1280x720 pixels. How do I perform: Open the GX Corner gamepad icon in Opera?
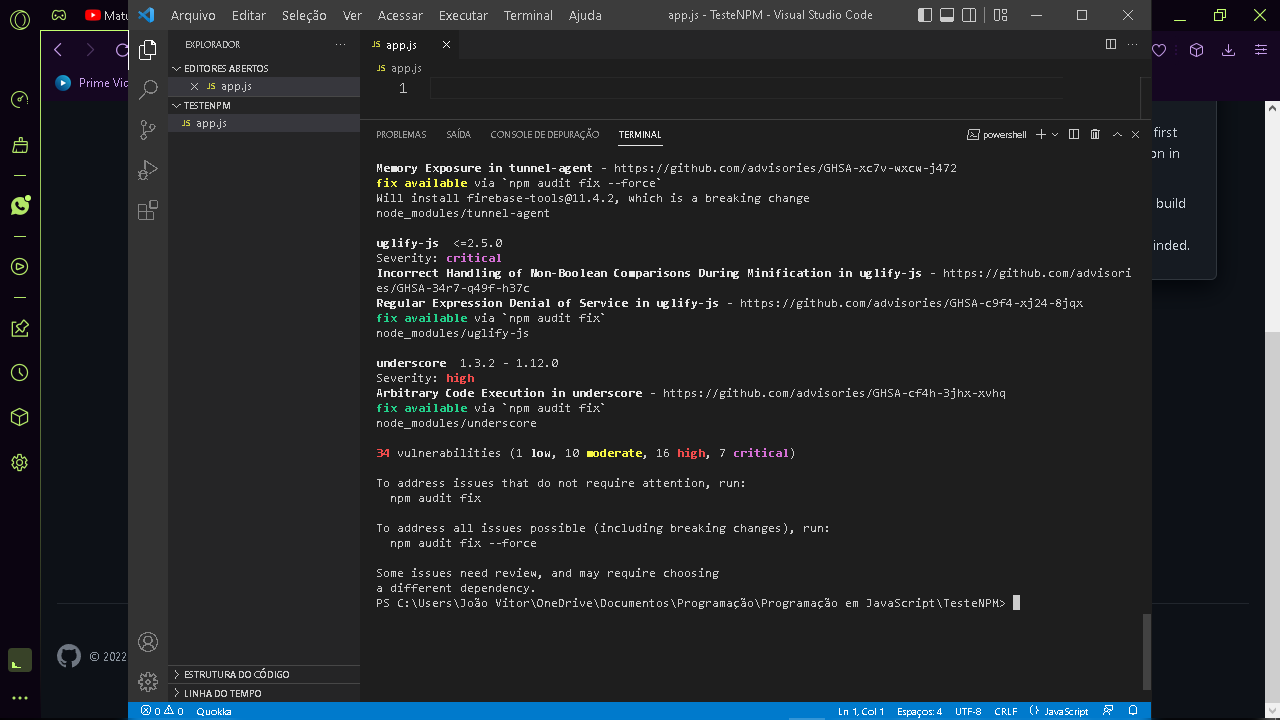click(60, 15)
